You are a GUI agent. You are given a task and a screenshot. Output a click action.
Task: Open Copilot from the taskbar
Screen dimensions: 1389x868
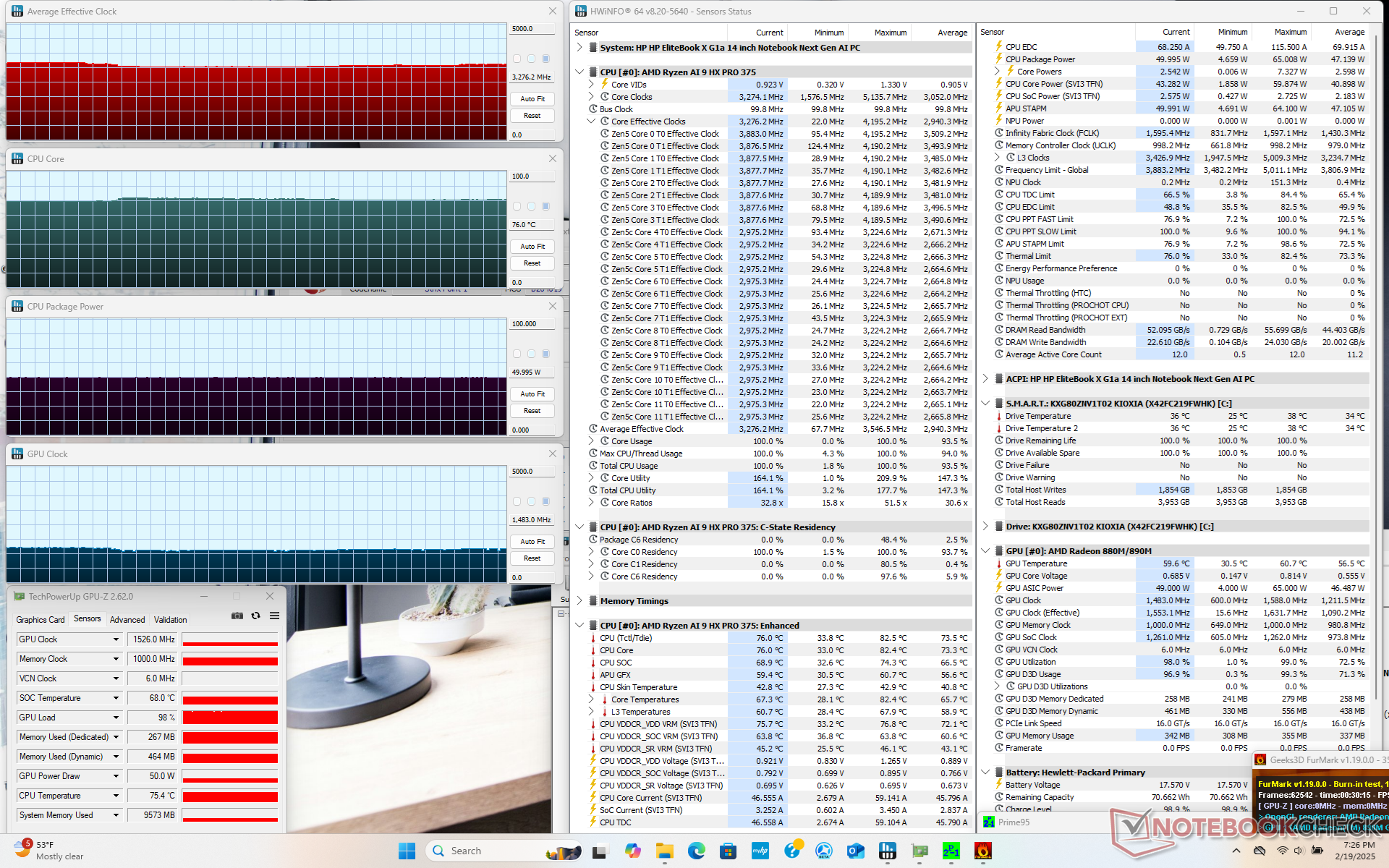(x=633, y=851)
